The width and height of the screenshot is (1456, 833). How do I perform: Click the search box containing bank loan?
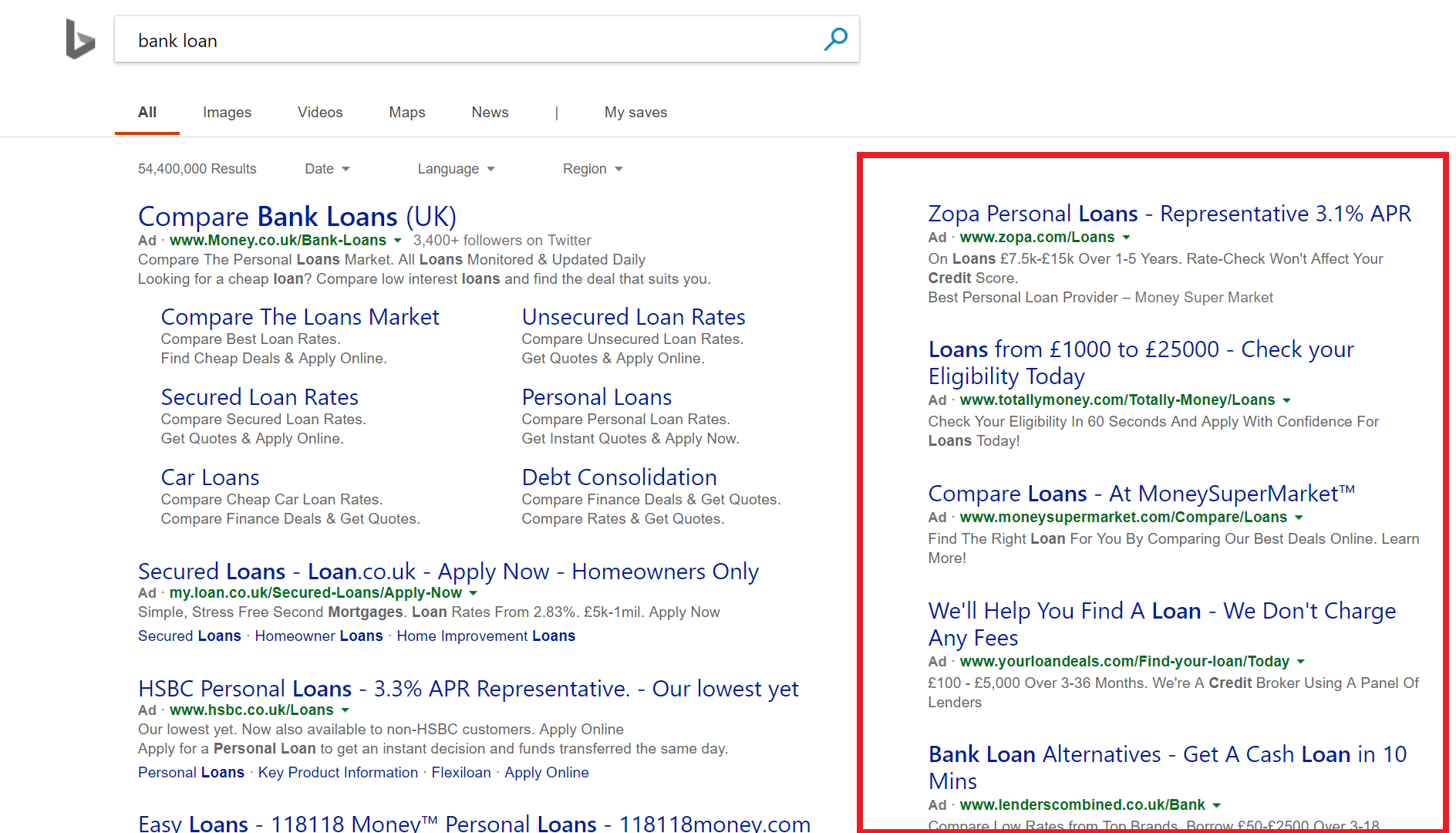487,39
